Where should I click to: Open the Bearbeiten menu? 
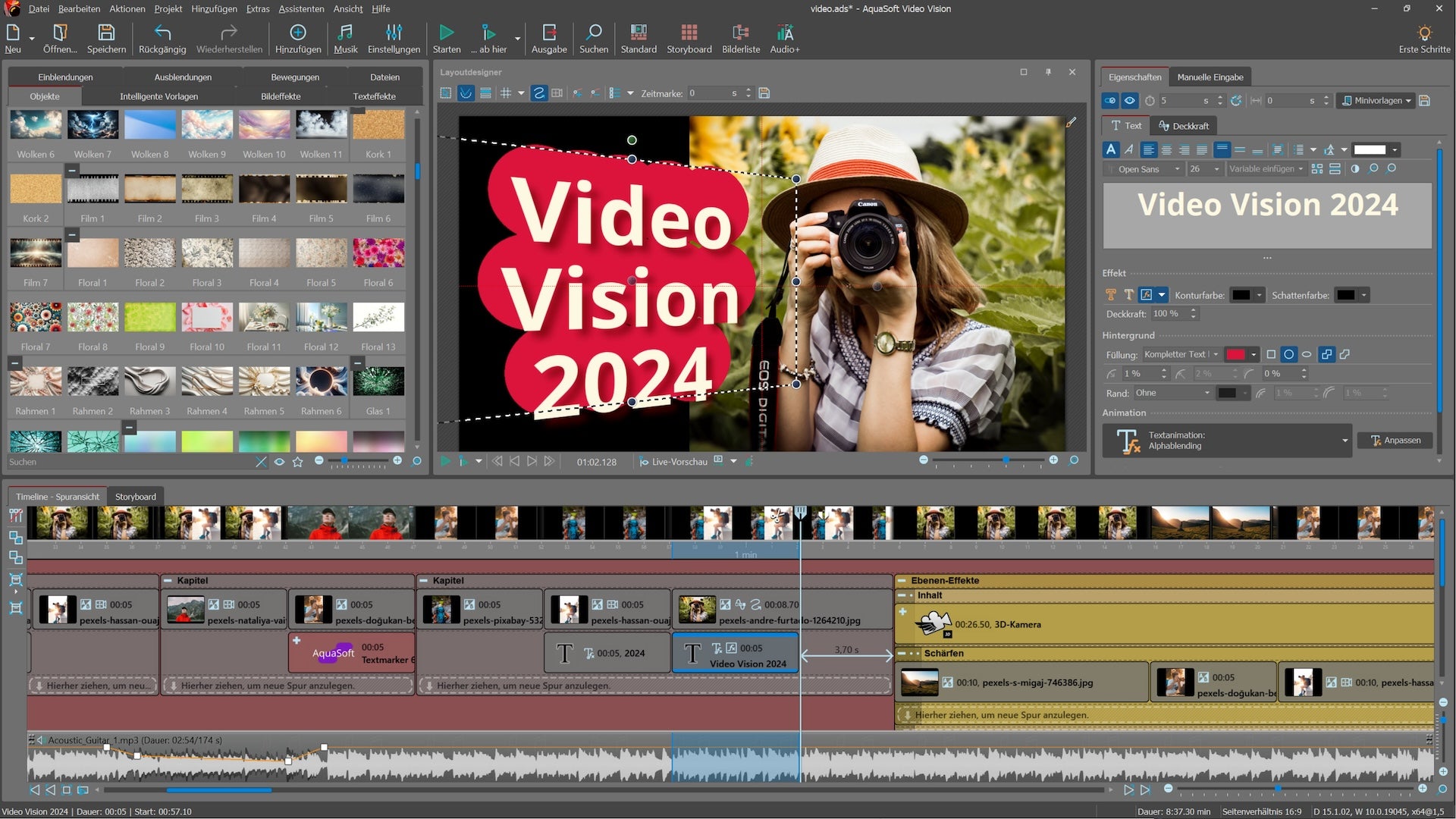coord(79,8)
